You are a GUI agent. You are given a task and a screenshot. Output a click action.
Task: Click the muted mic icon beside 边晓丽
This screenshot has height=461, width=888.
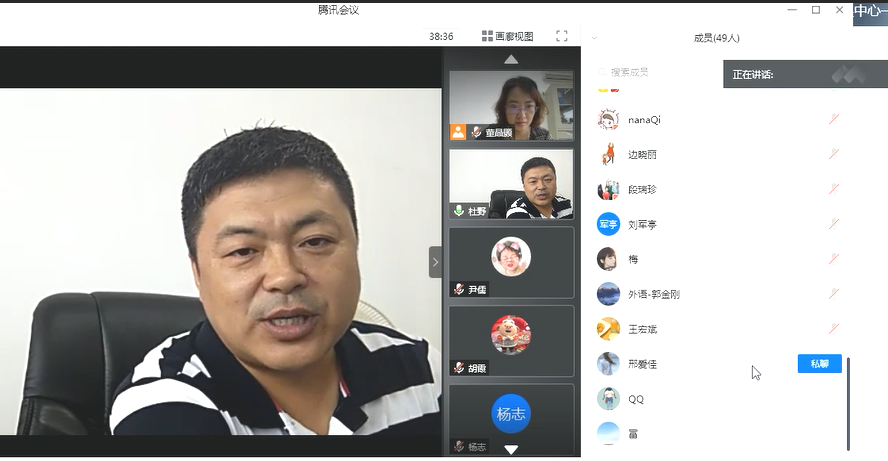click(833, 154)
